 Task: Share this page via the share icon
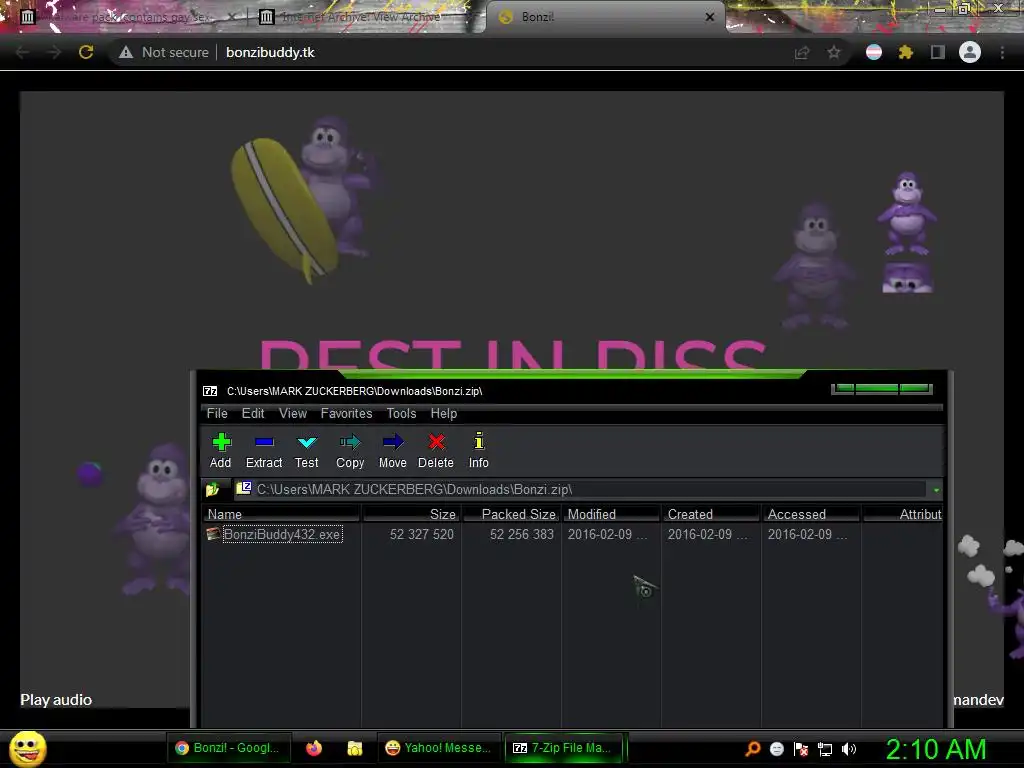click(x=802, y=52)
